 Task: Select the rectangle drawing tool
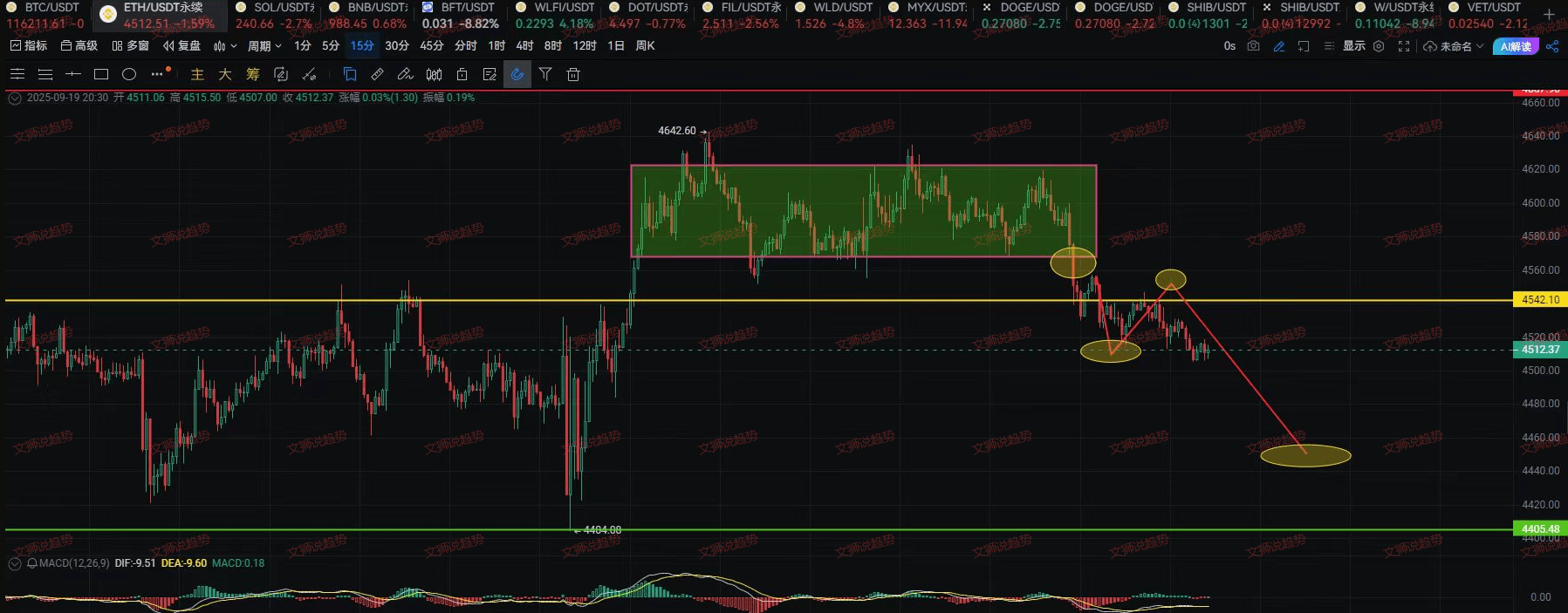[101, 74]
